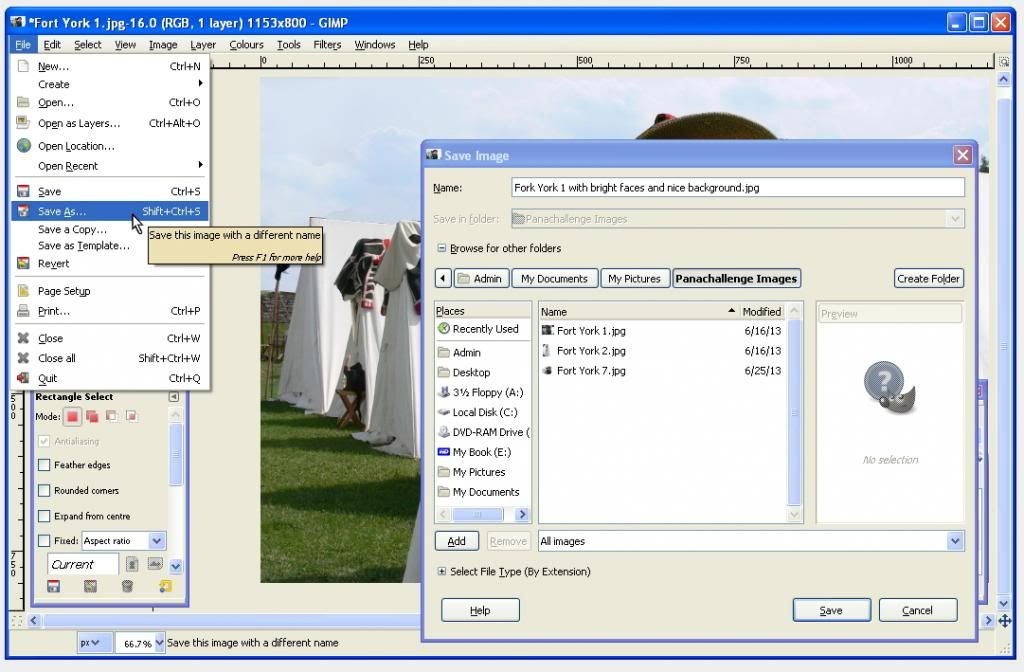
Task: Select Replace selection mode icon
Action: [72, 416]
